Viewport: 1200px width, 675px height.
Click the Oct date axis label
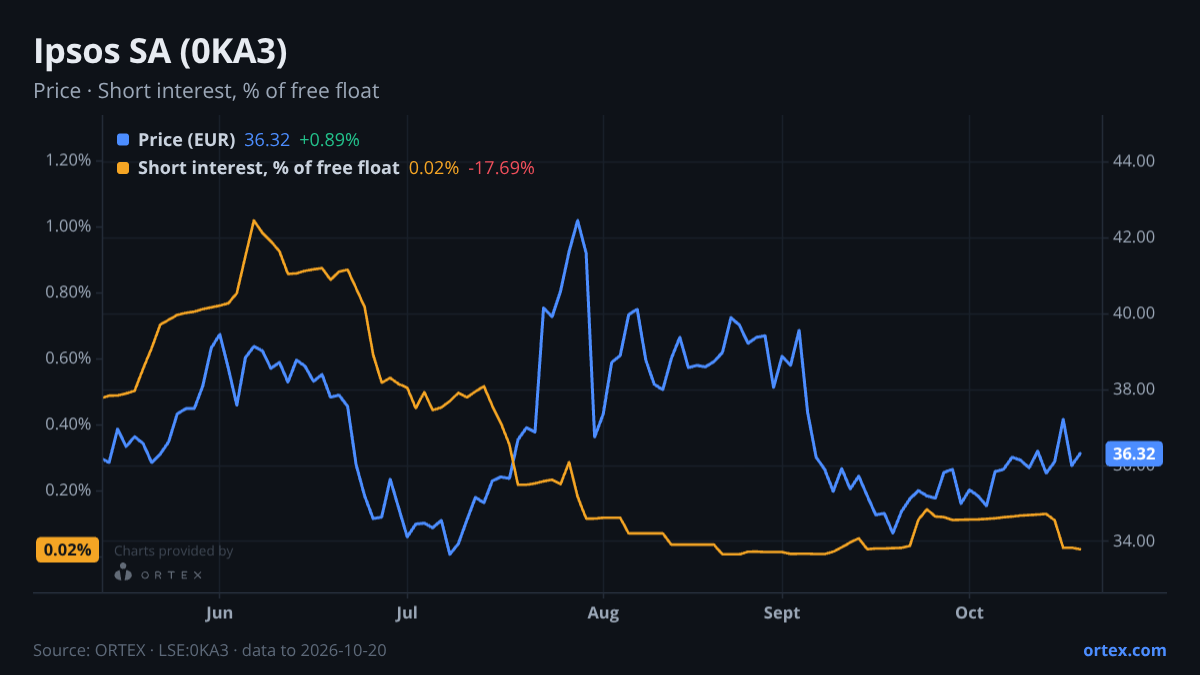click(969, 613)
